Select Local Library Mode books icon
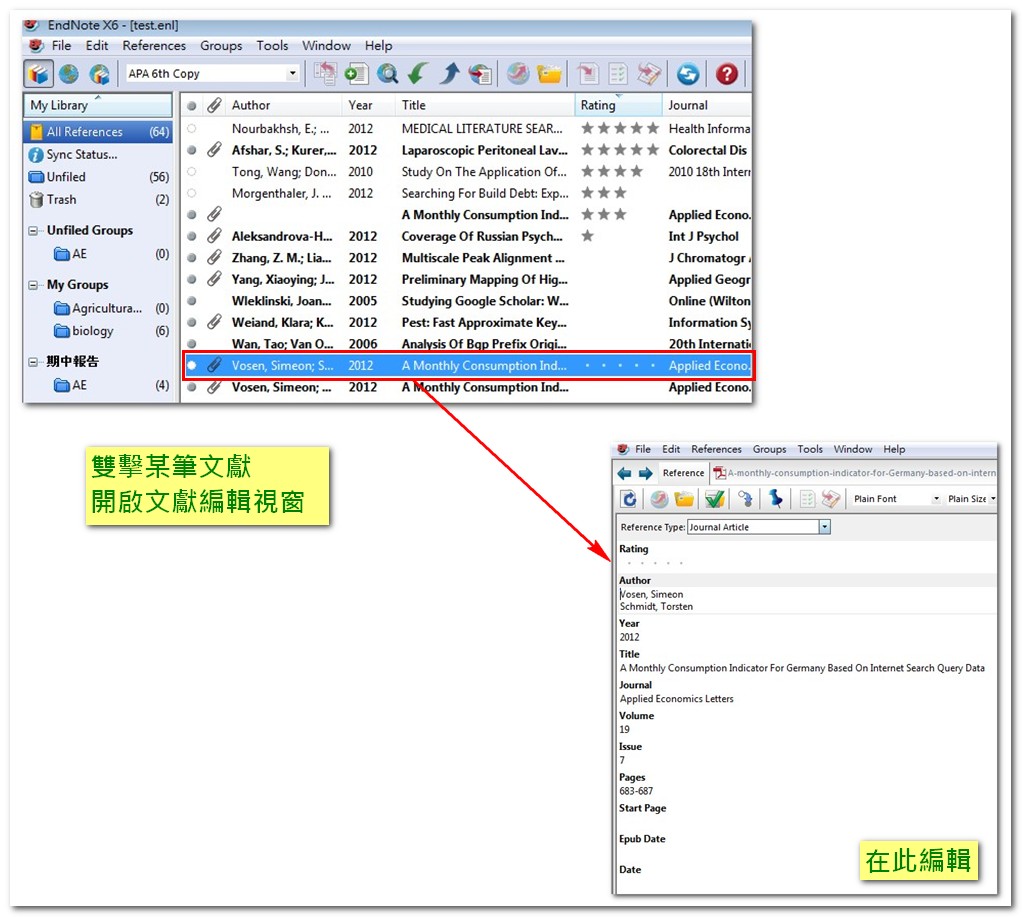1022x917 pixels. pyautogui.click(x=38, y=74)
